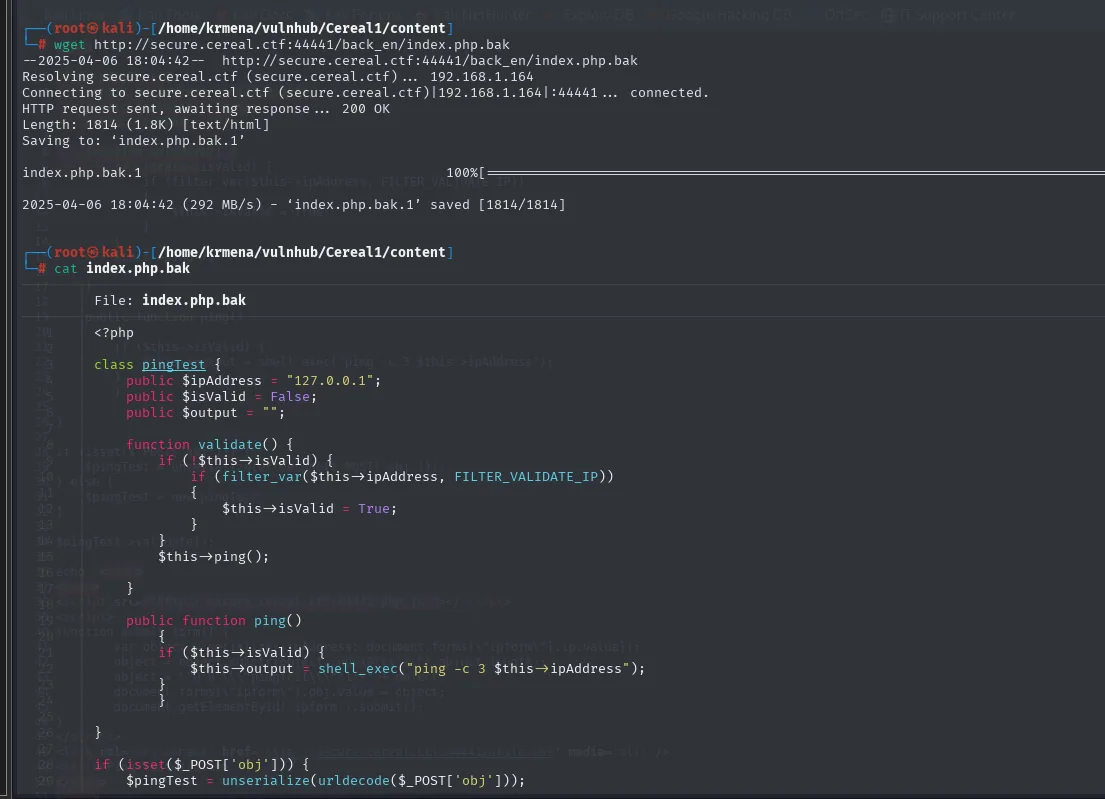Click the "127.0.0.1" string value
The height and width of the screenshot is (799, 1105).
[329, 380]
